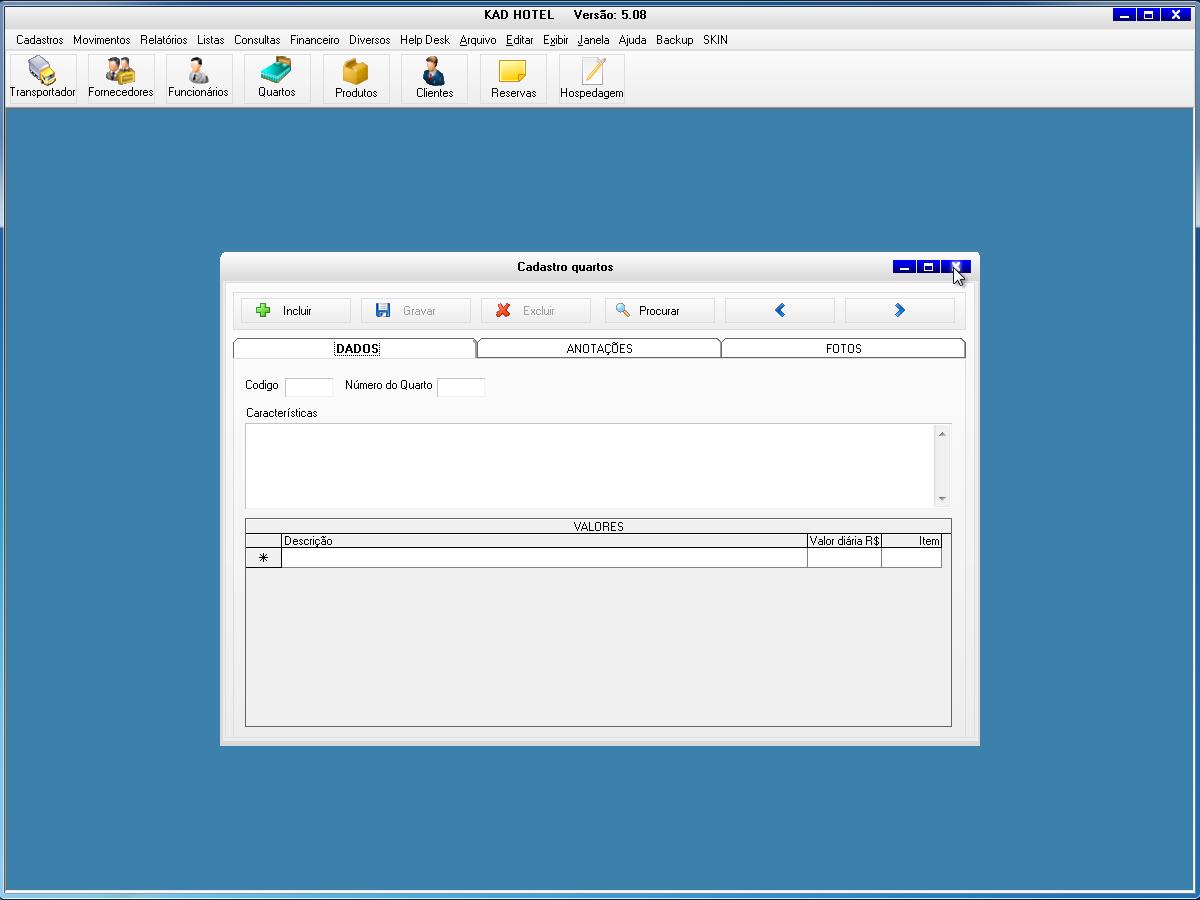
Task: Close the KAD HOTEL main window
Action: (1176, 15)
